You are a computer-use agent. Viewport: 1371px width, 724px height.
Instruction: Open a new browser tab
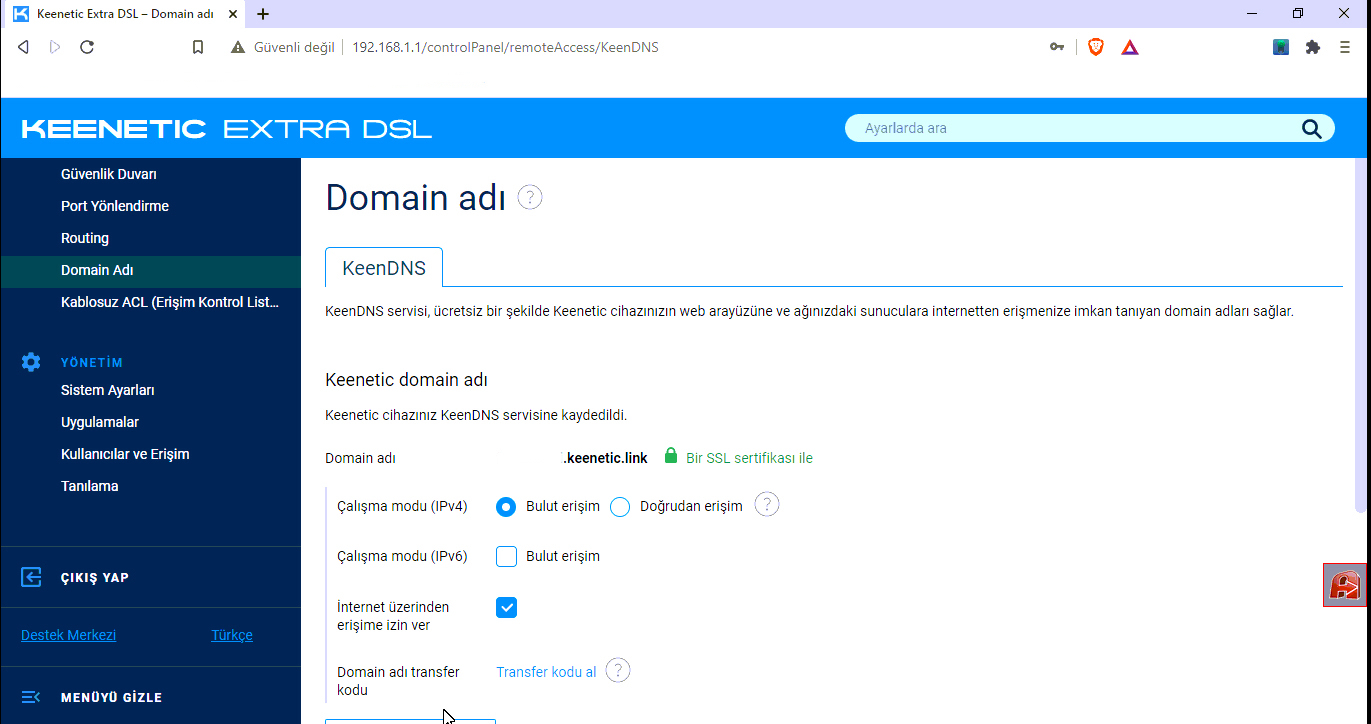pyautogui.click(x=263, y=14)
